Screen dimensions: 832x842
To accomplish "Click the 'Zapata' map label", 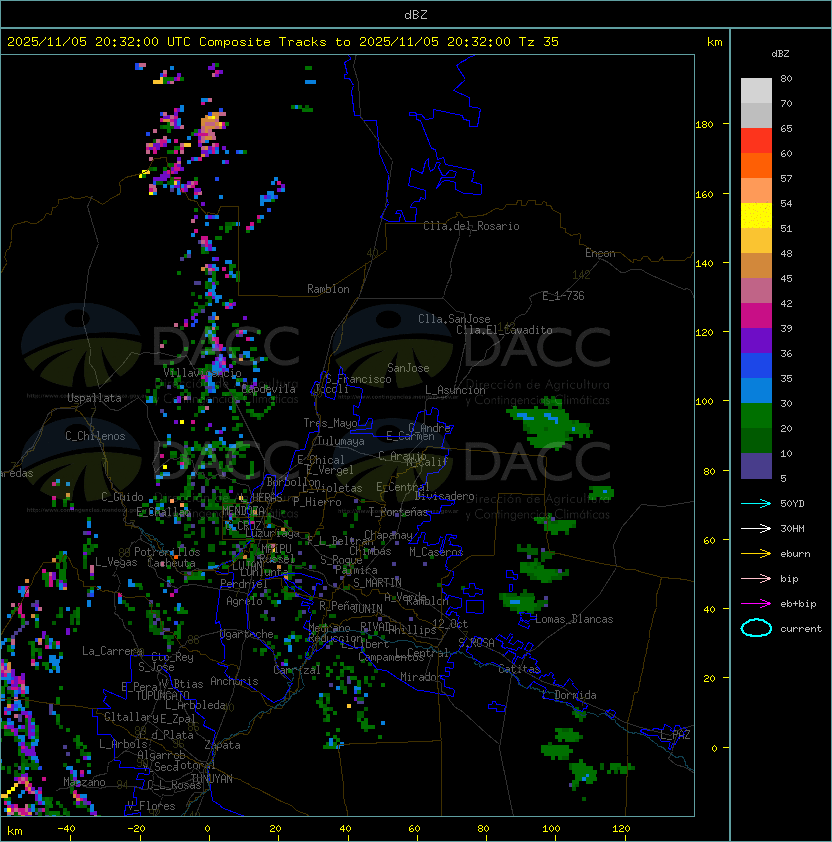I will (222, 745).
